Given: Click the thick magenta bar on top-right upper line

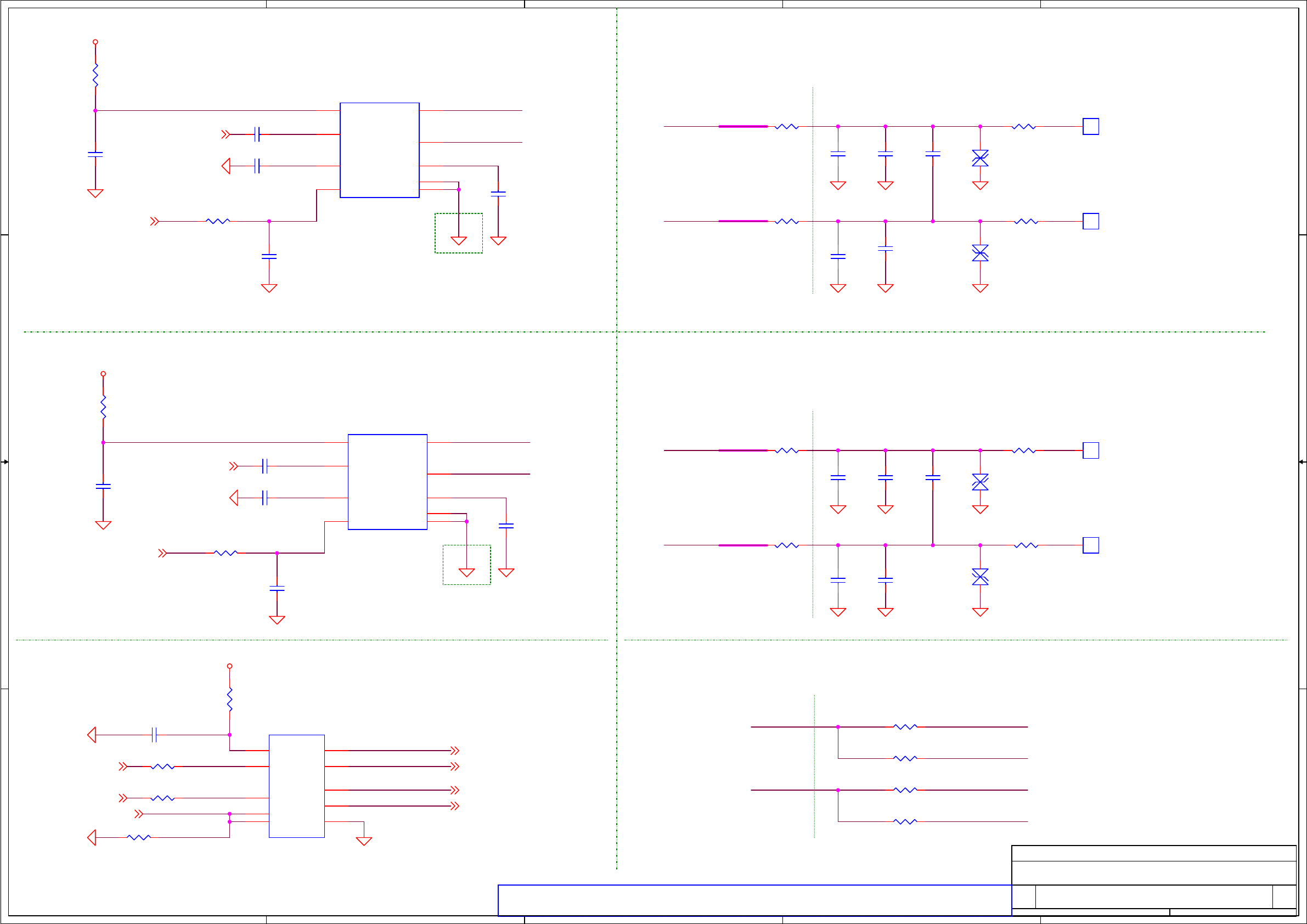Looking at the screenshot, I should [743, 126].
